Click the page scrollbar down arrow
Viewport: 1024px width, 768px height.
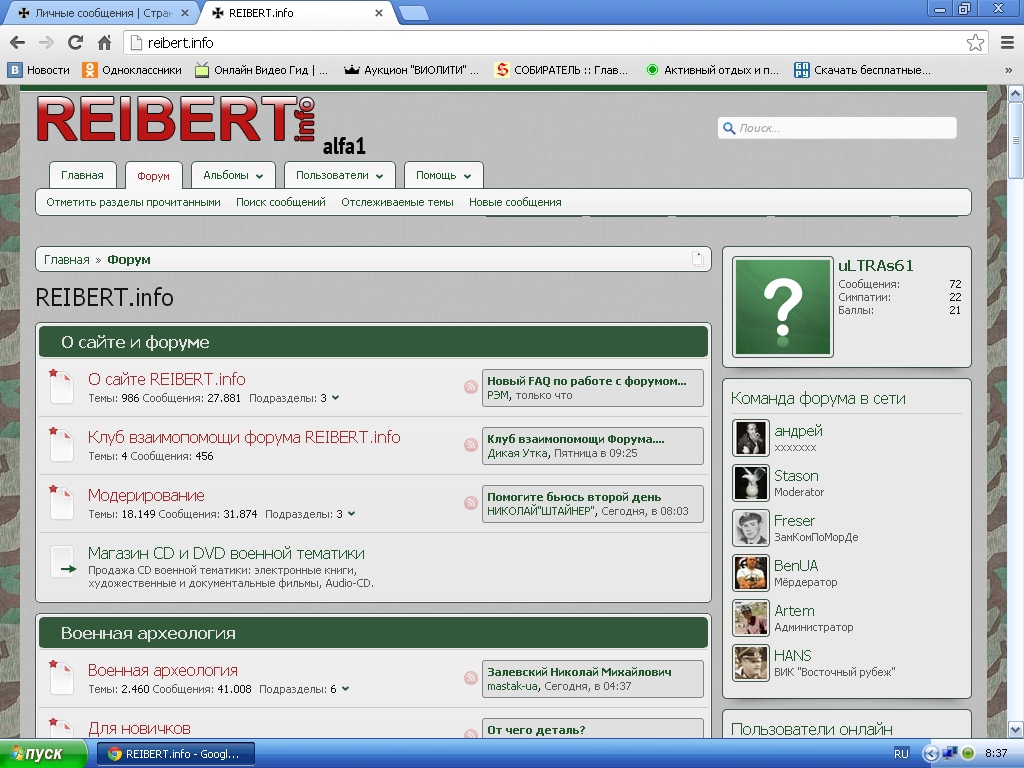pyautogui.click(x=1016, y=729)
